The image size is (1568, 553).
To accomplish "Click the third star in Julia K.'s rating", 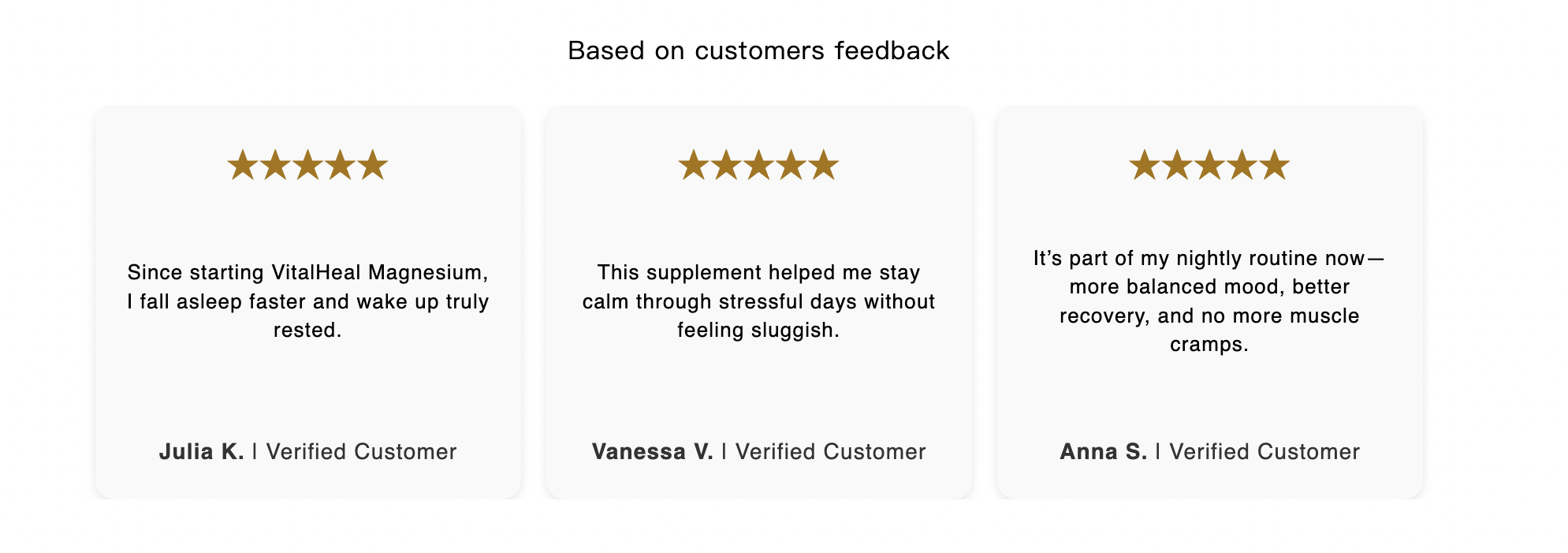I will pos(307,166).
